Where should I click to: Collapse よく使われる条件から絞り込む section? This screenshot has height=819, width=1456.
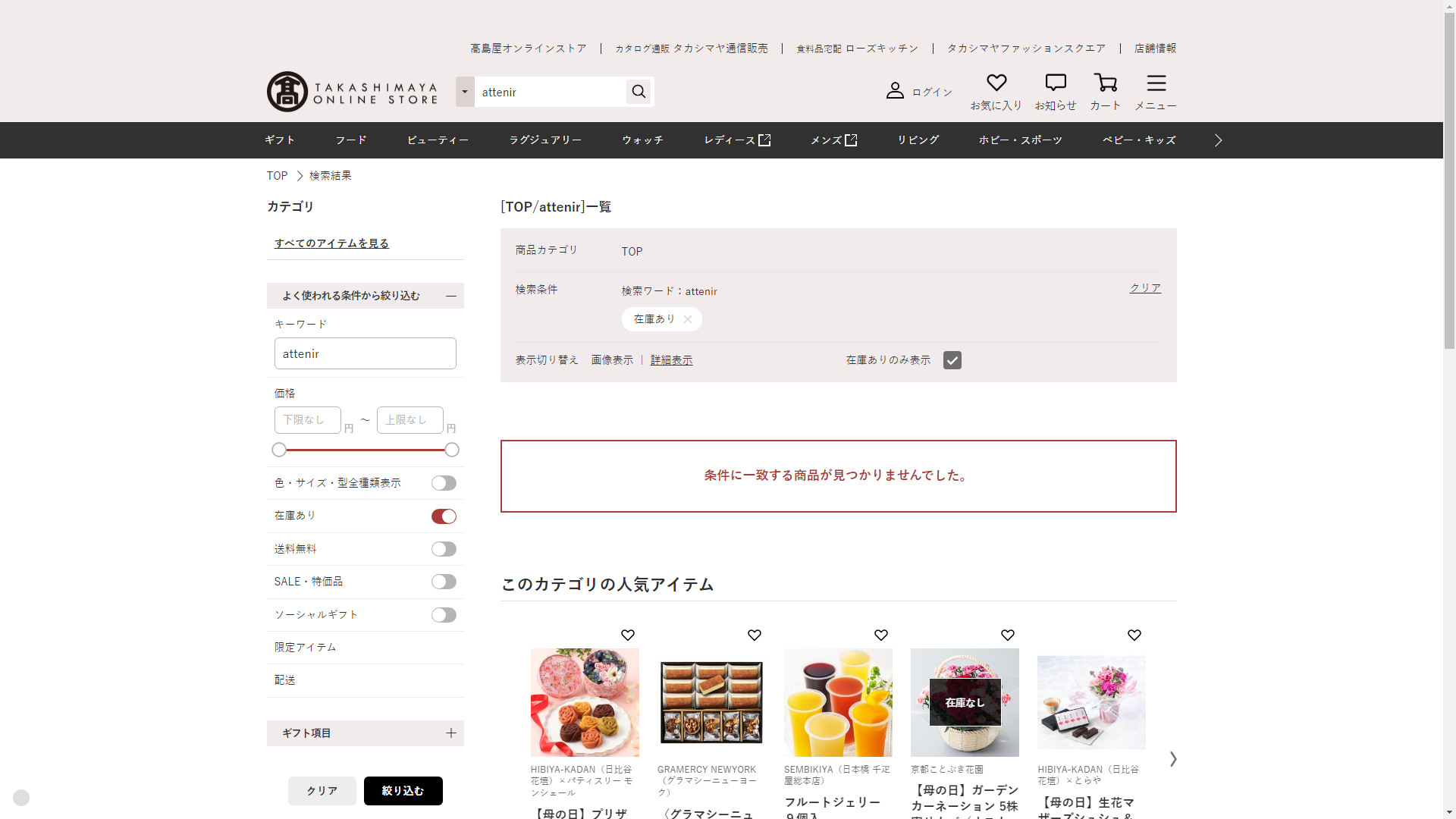[450, 296]
